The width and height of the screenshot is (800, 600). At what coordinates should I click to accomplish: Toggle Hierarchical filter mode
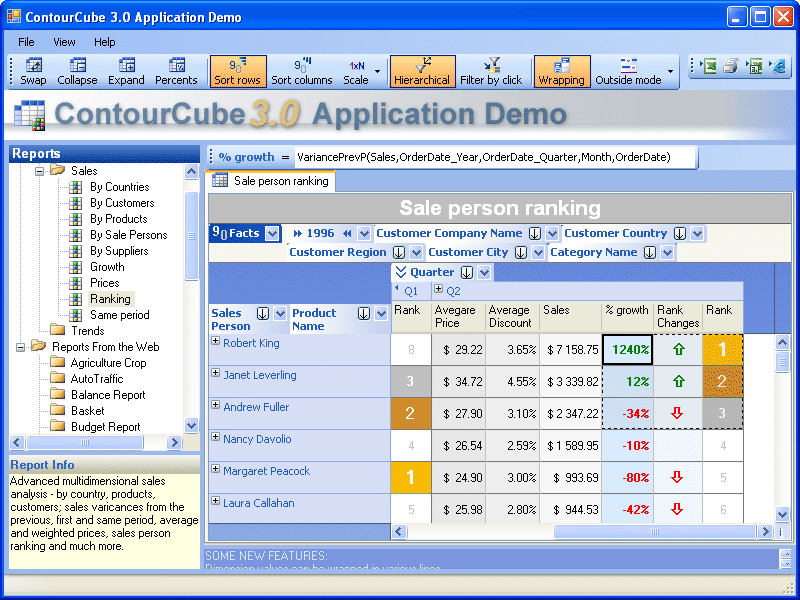coord(422,71)
